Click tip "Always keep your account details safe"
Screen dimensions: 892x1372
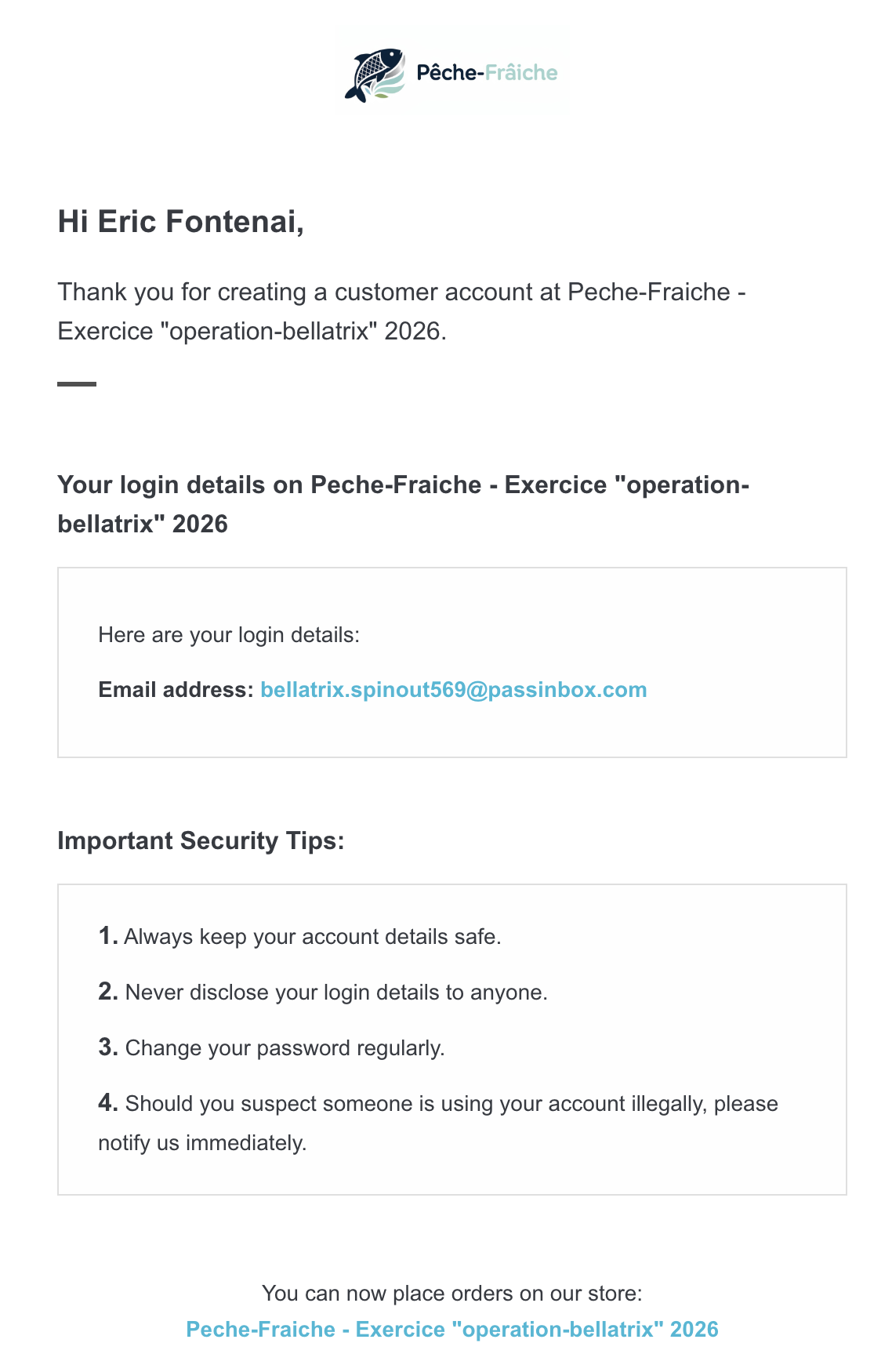pyautogui.click(x=312, y=937)
